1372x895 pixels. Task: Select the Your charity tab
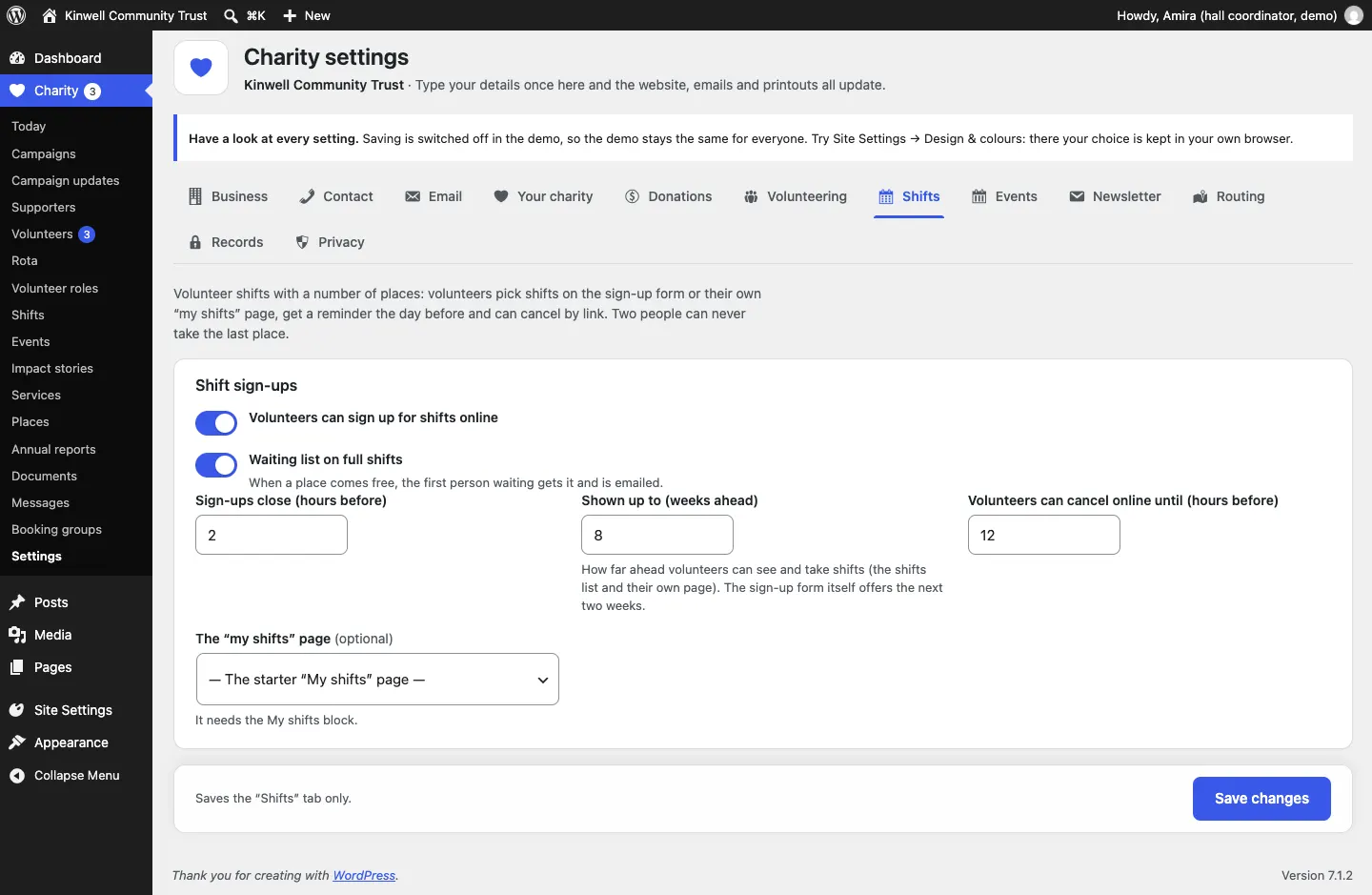543,196
